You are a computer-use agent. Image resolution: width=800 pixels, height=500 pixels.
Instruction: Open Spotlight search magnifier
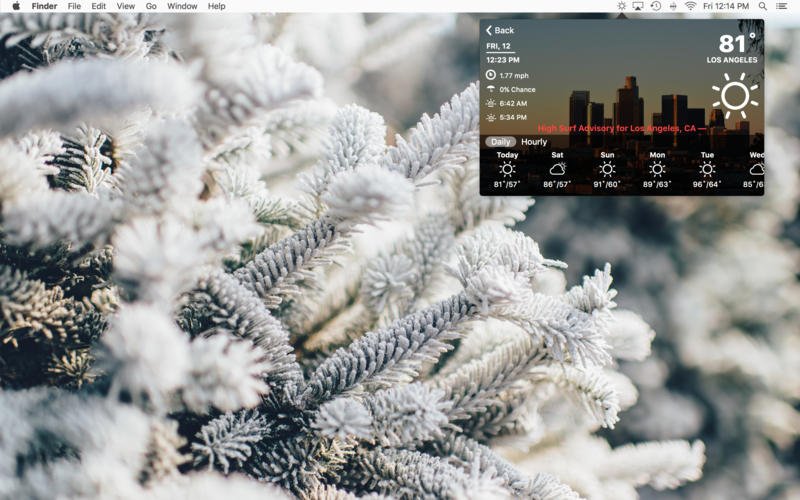762,6
